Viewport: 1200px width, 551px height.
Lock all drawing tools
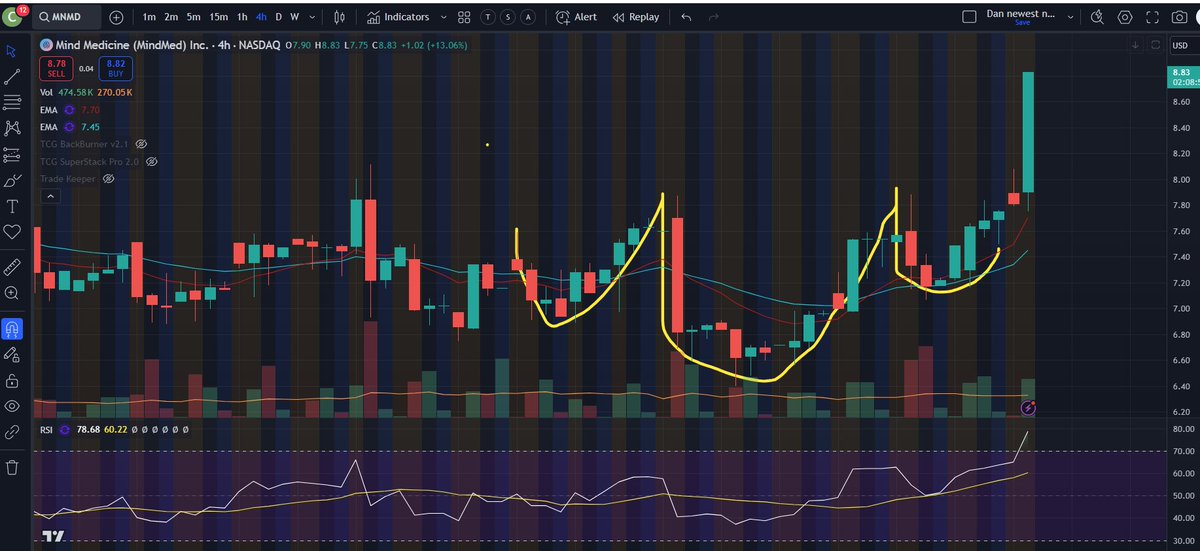point(12,380)
